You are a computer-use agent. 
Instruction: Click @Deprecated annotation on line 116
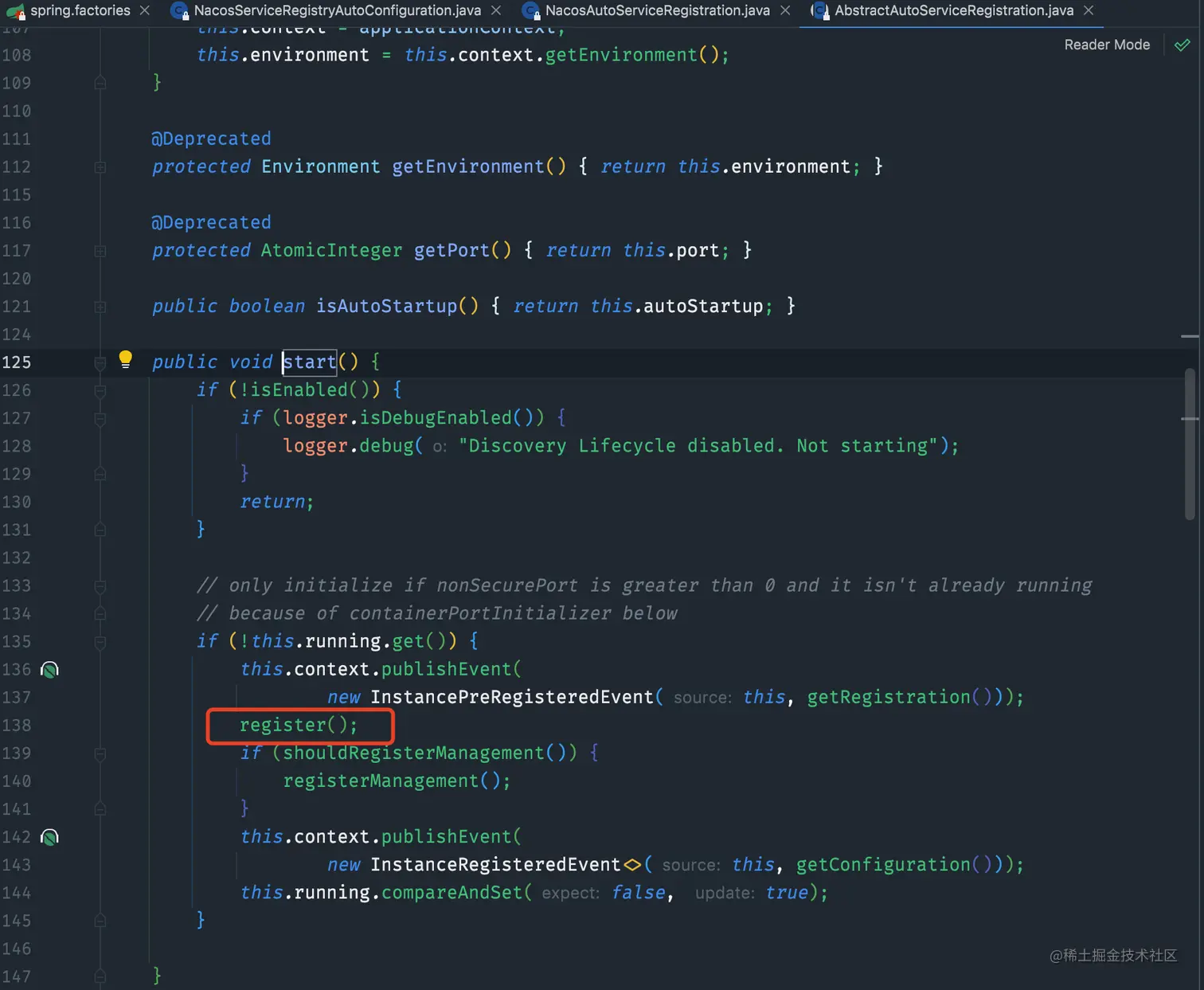click(211, 222)
